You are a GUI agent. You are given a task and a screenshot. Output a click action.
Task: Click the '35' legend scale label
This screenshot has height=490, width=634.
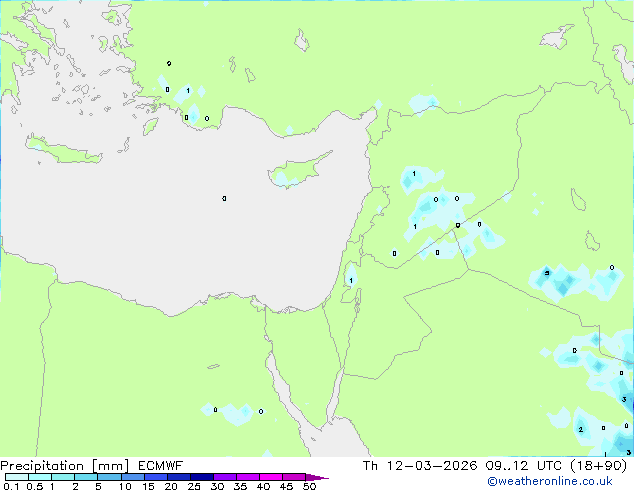tap(240, 486)
